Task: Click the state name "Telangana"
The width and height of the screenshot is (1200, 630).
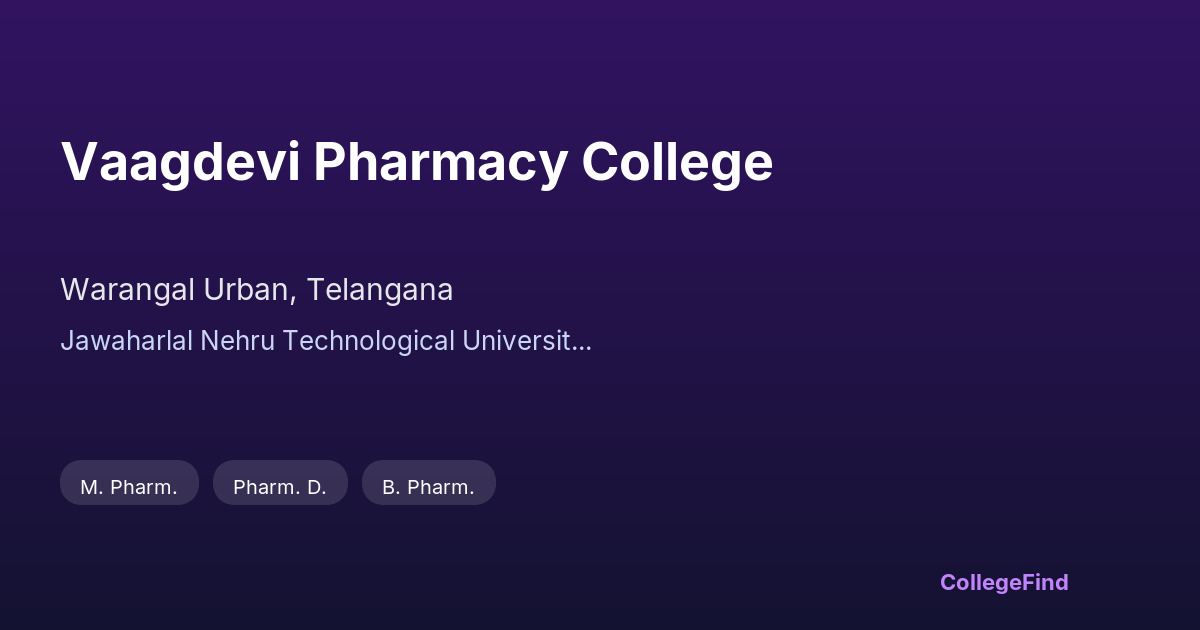Action: (380, 290)
